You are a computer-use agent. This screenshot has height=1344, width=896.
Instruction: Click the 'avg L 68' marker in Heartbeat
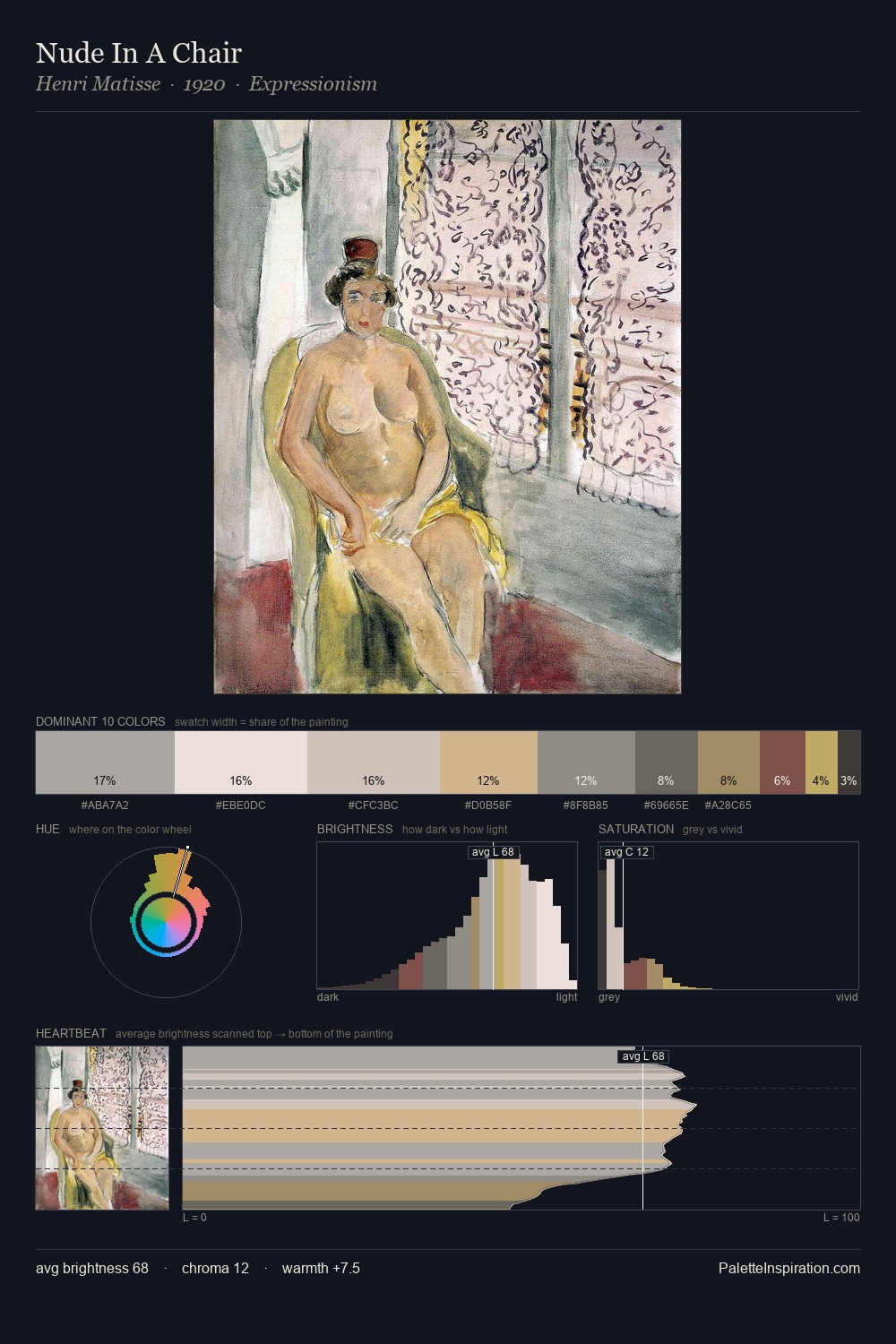coord(643,1056)
